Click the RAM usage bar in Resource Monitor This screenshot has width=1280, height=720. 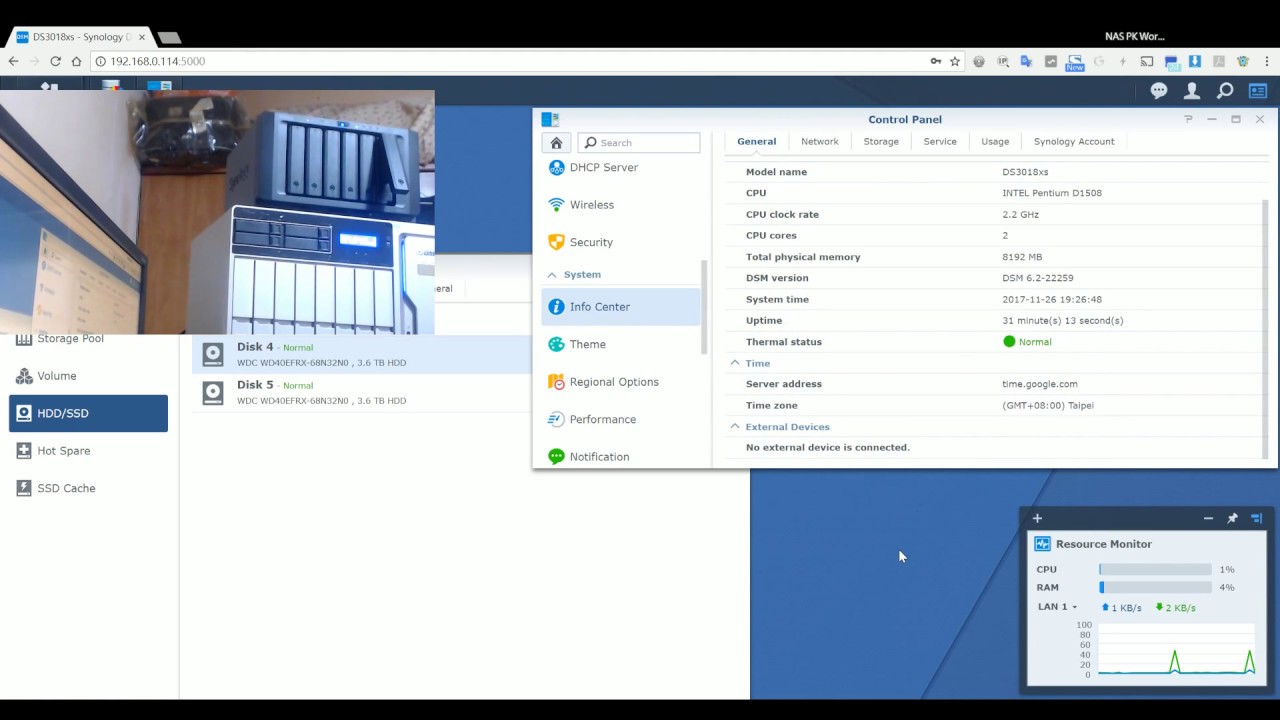coord(1155,587)
